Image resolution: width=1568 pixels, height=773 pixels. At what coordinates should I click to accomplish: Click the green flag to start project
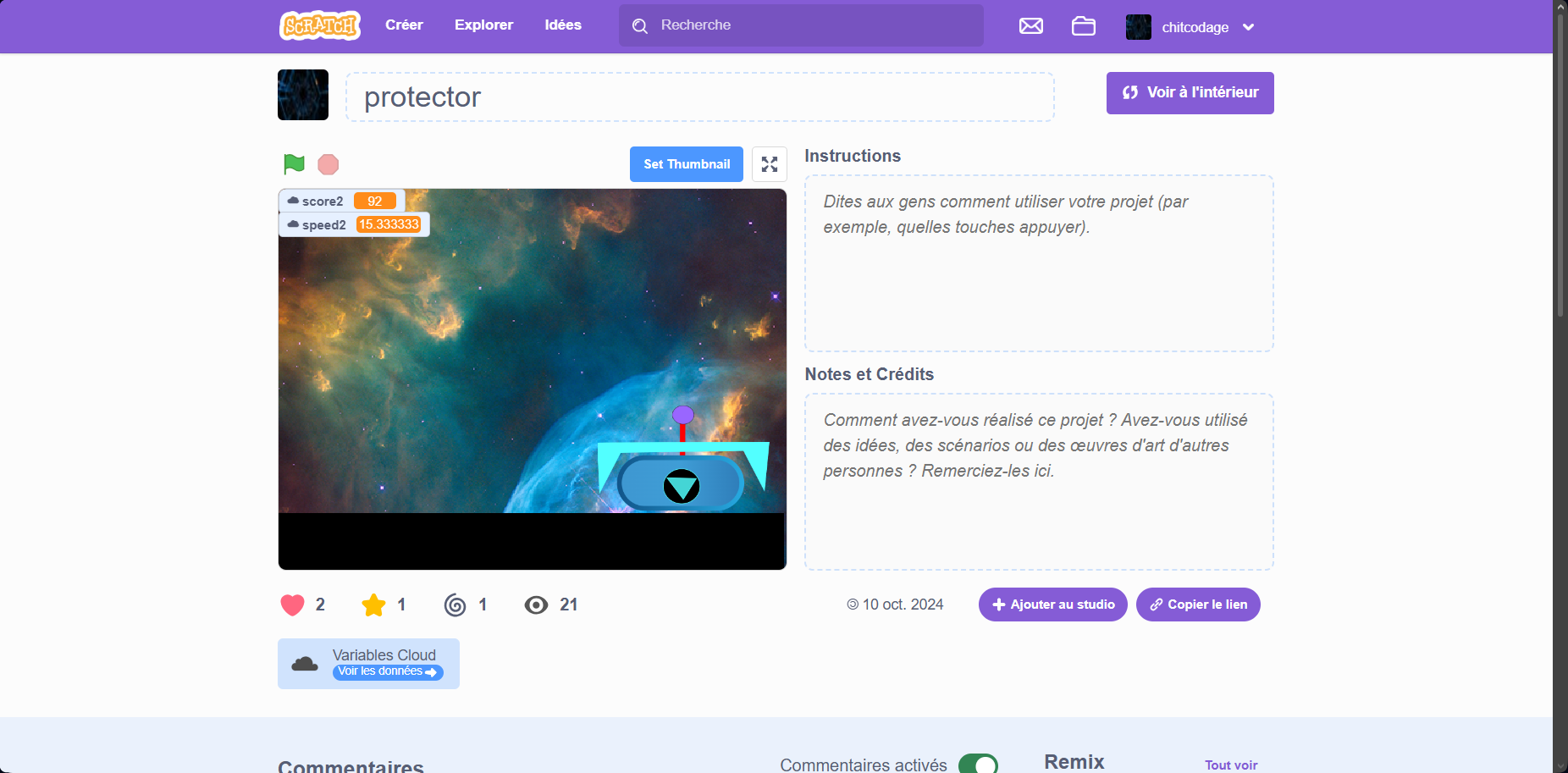(x=294, y=163)
